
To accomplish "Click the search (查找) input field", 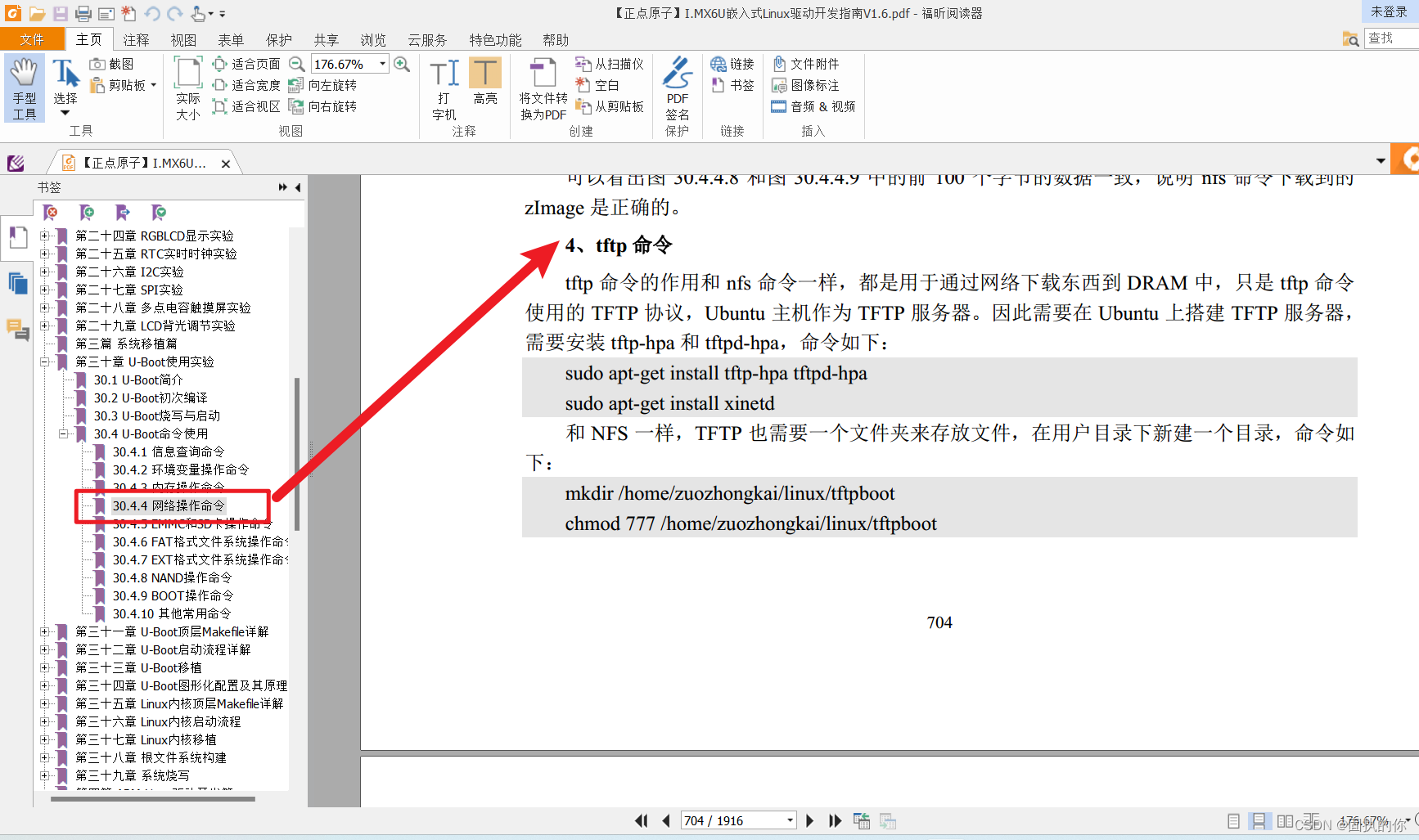I will pos(1392,38).
